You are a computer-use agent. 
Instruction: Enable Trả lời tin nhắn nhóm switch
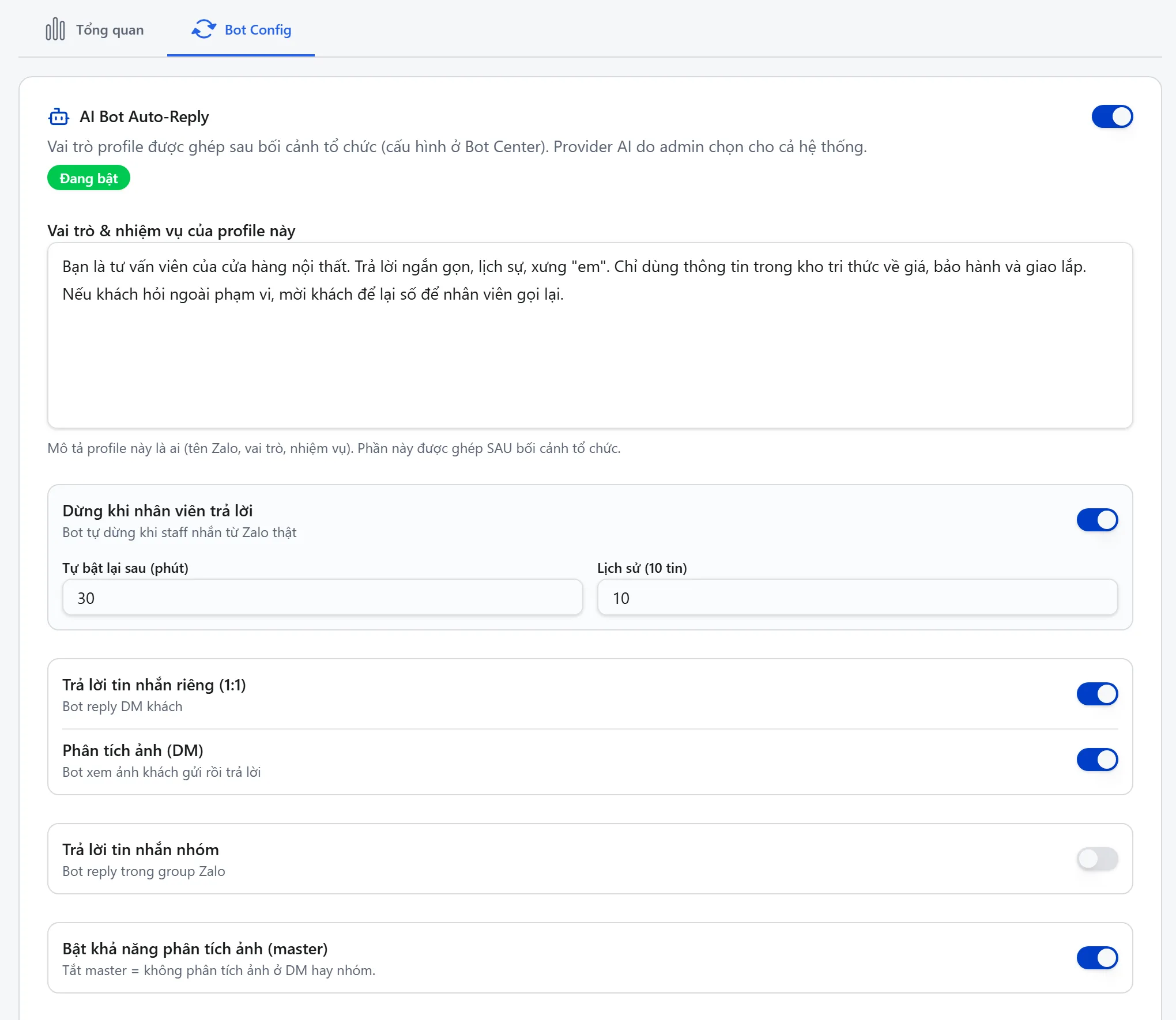pos(1097,859)
